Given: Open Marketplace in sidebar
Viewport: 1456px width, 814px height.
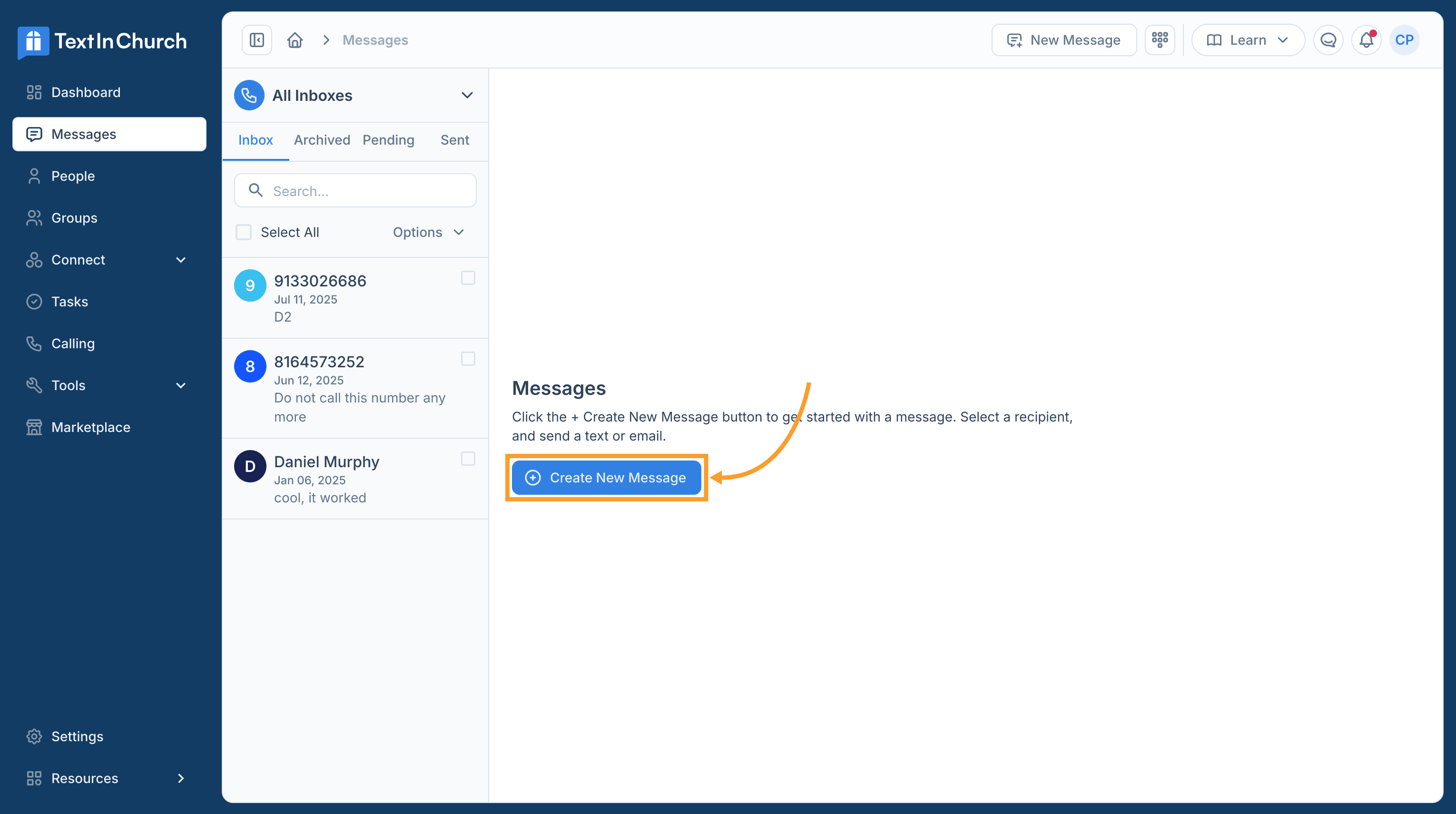Looking at the screenshot, I should click(109, 427).
